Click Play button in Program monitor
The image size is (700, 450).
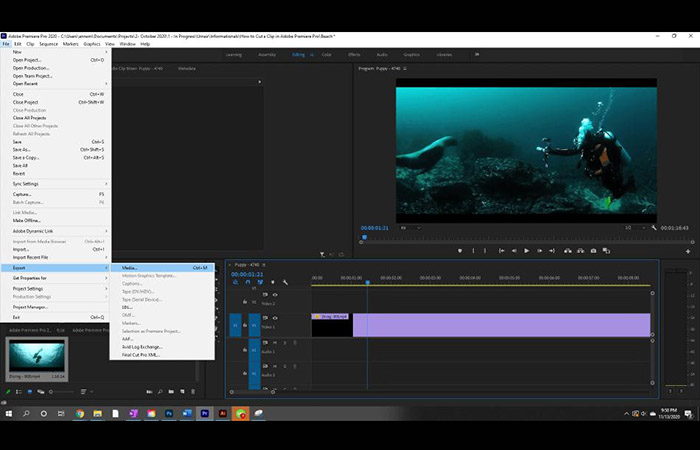pyautogui.click(x=526, y=251)
